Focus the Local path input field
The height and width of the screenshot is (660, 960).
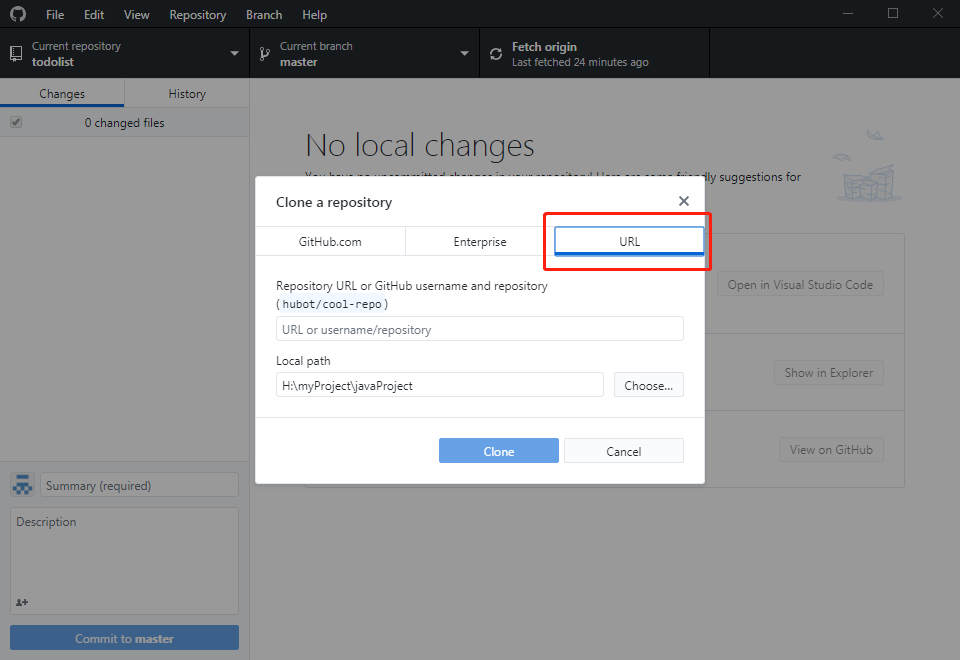tap(440, 385)
